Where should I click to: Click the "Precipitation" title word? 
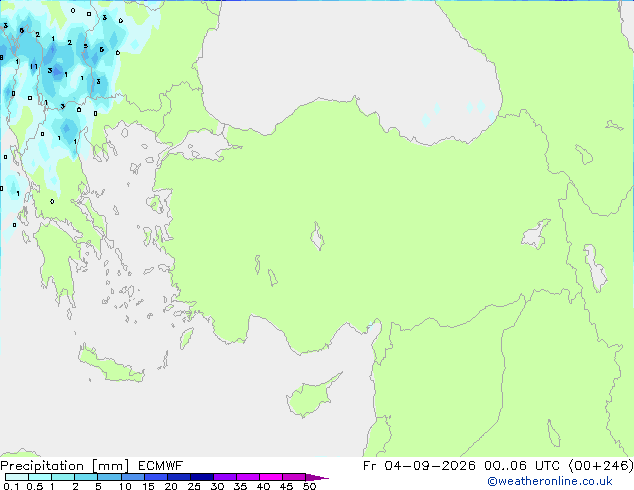point(42,466)
